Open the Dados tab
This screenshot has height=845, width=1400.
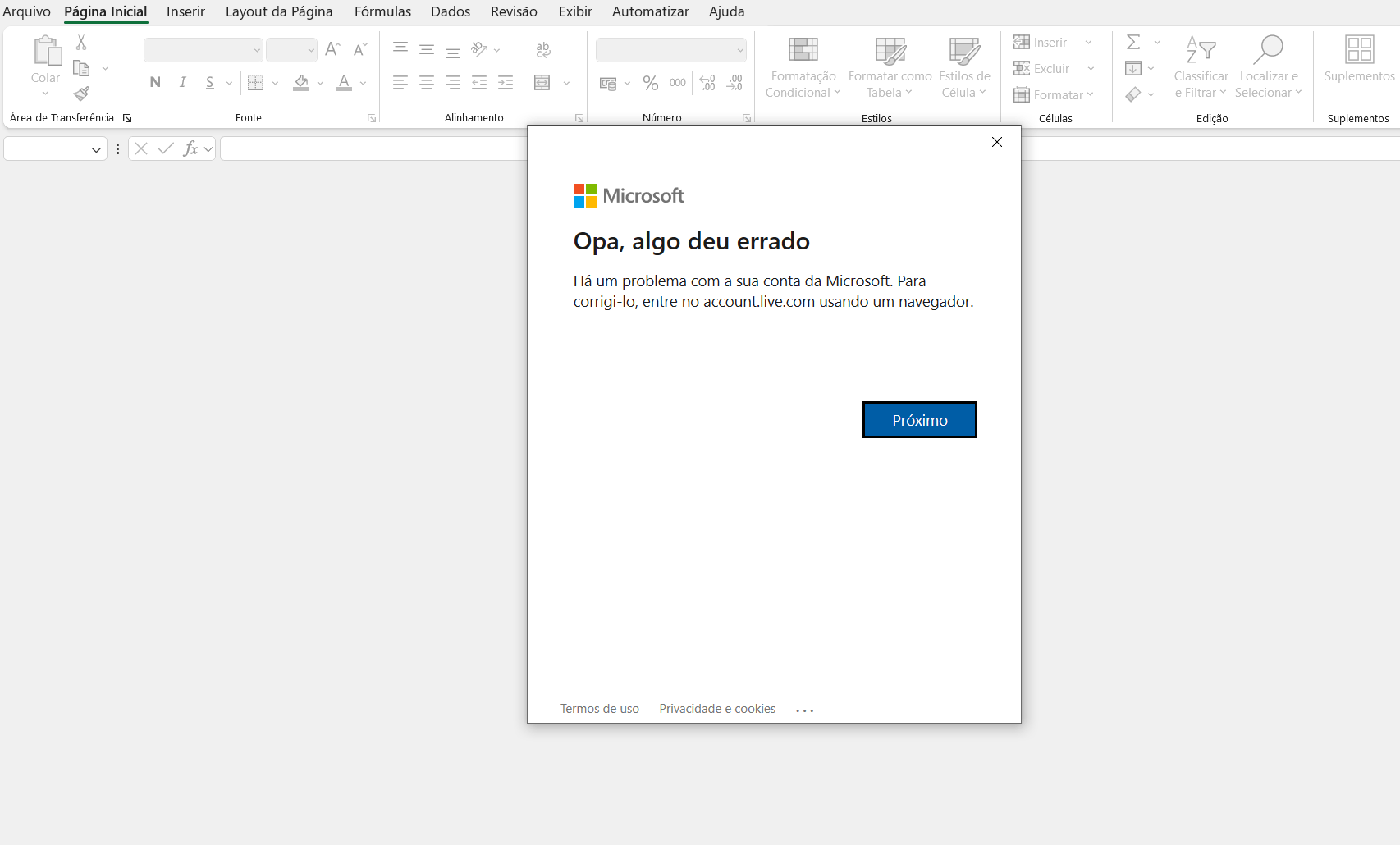[451, 11]
